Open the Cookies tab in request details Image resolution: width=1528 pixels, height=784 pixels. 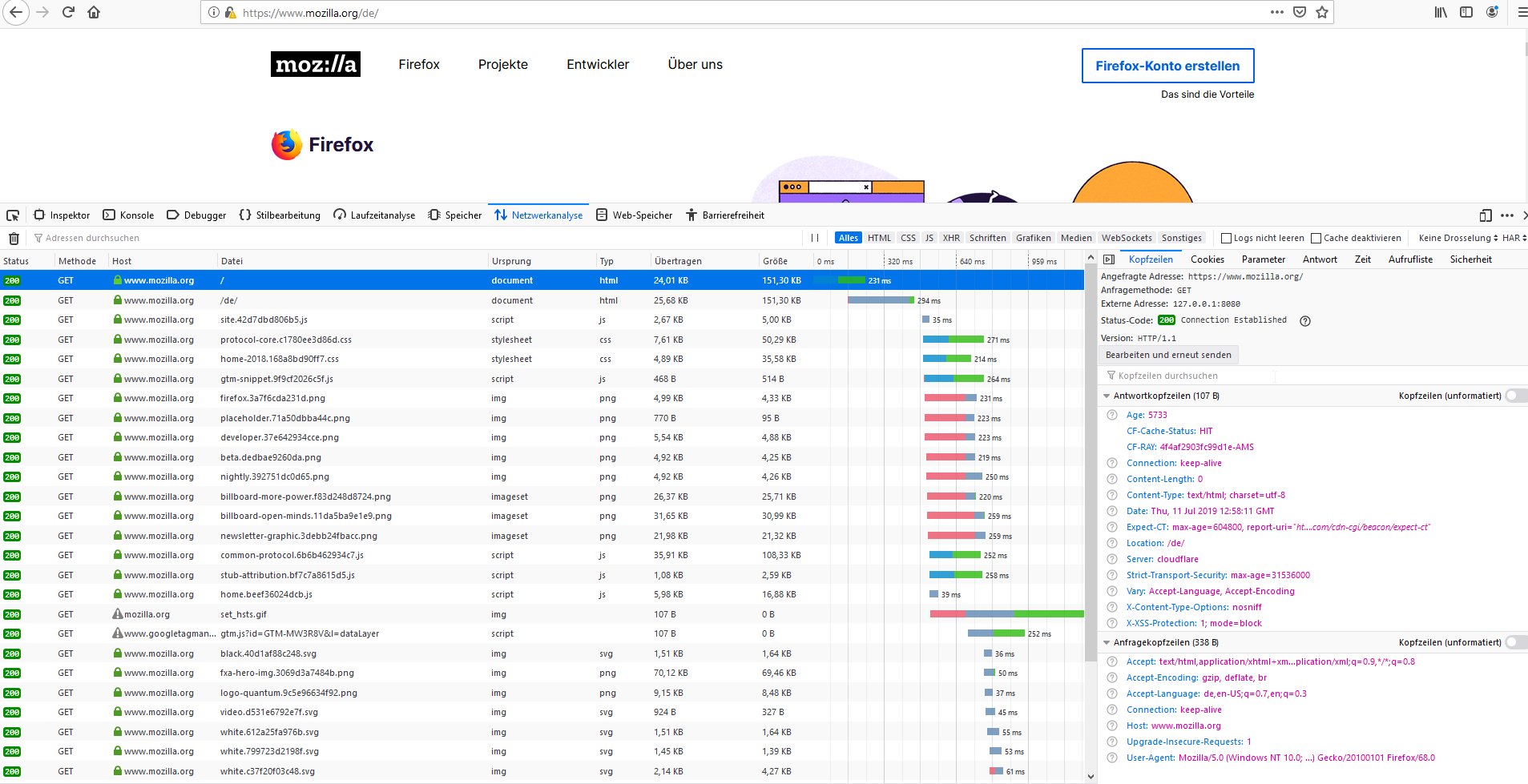(1207, 259)
